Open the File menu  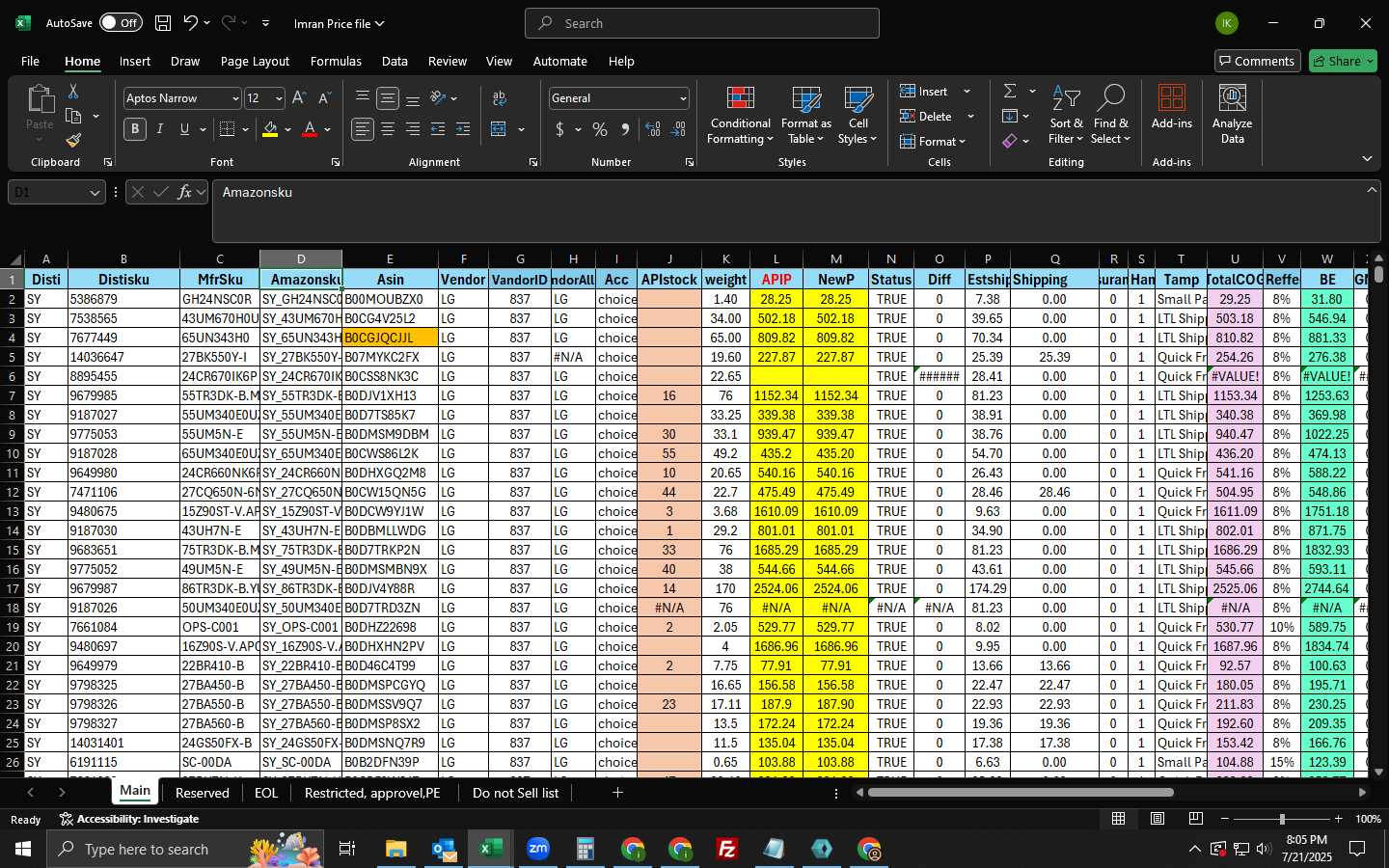31,61
